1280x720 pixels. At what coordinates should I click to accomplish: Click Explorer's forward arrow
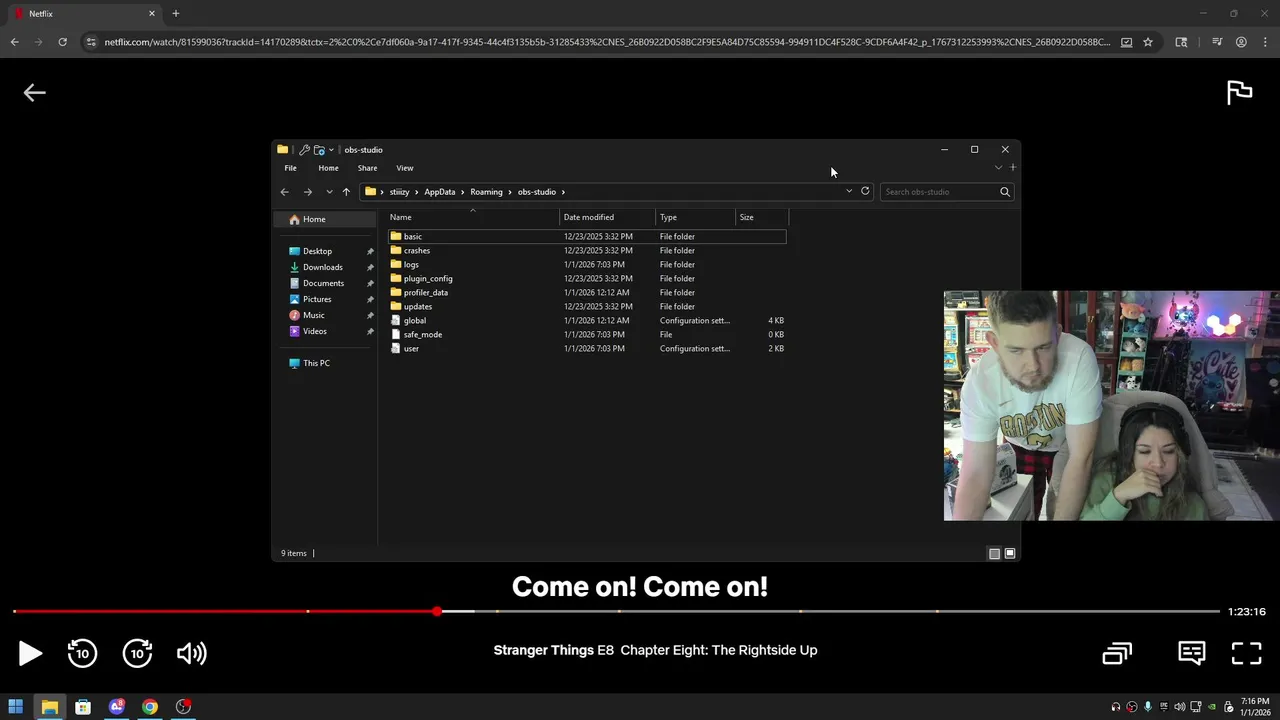click(308, 192)
